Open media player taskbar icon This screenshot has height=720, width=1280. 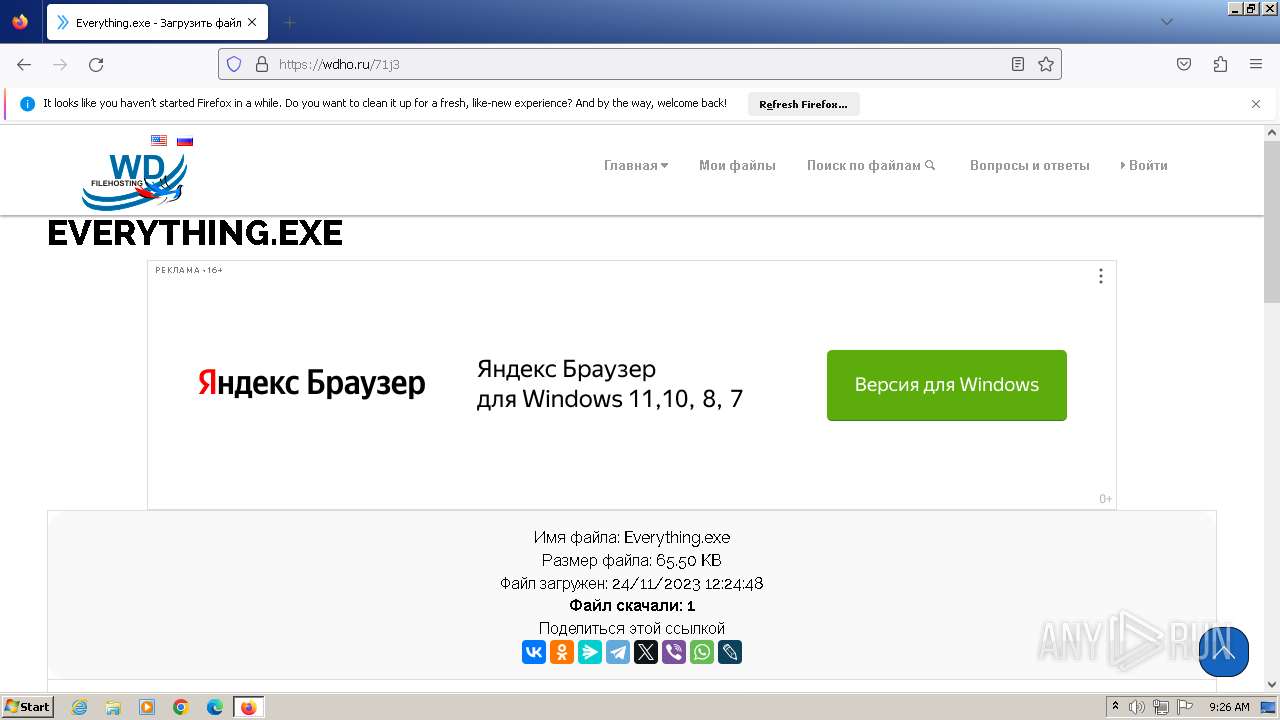pyautogui.click(x=147, y=707)
